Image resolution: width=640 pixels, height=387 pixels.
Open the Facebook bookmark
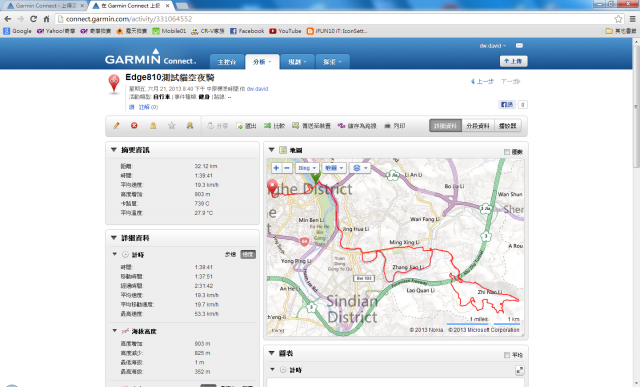(x=247, y=31)
